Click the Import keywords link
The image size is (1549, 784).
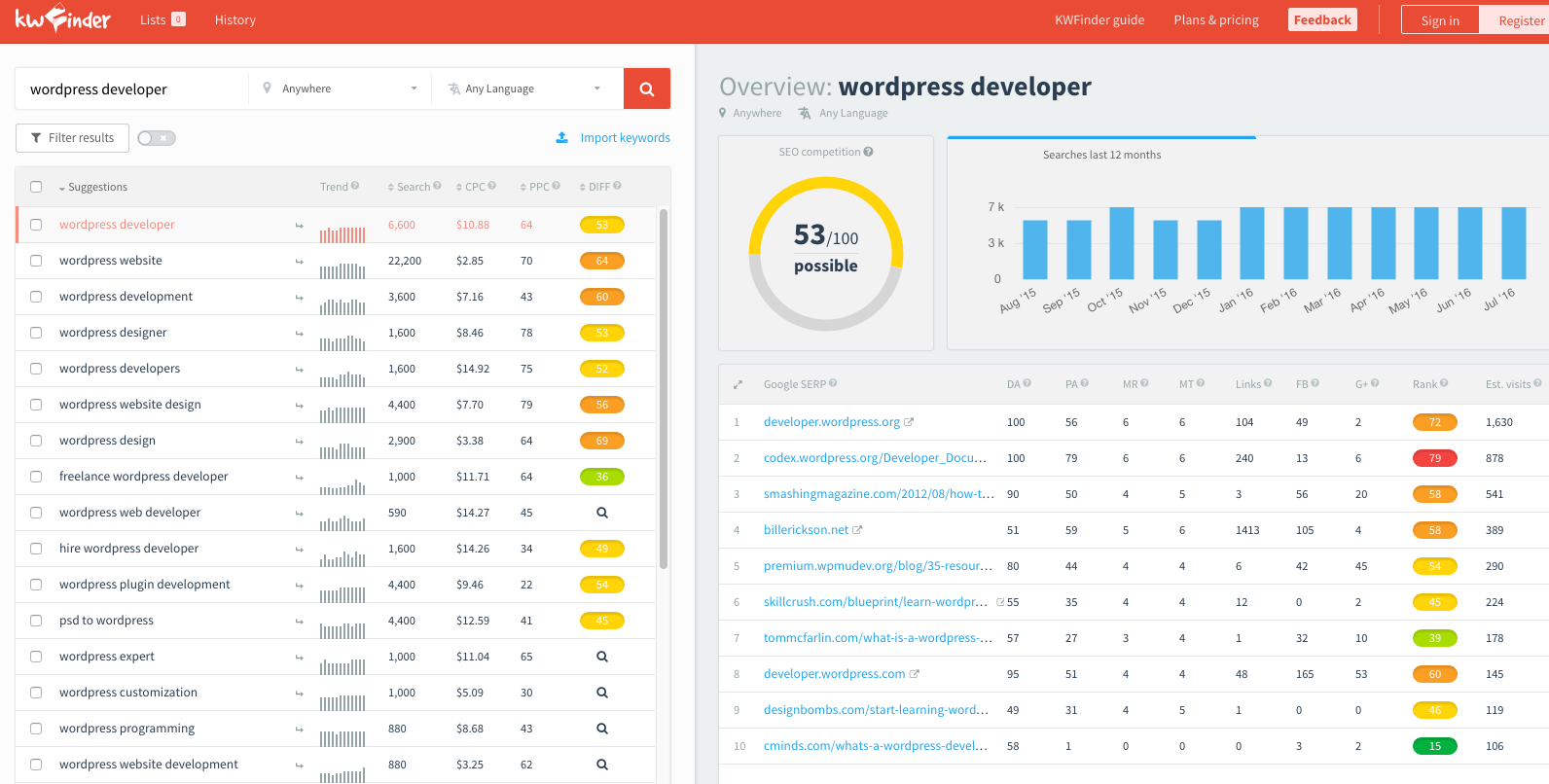pyautogui.click(x=625, y=138)
